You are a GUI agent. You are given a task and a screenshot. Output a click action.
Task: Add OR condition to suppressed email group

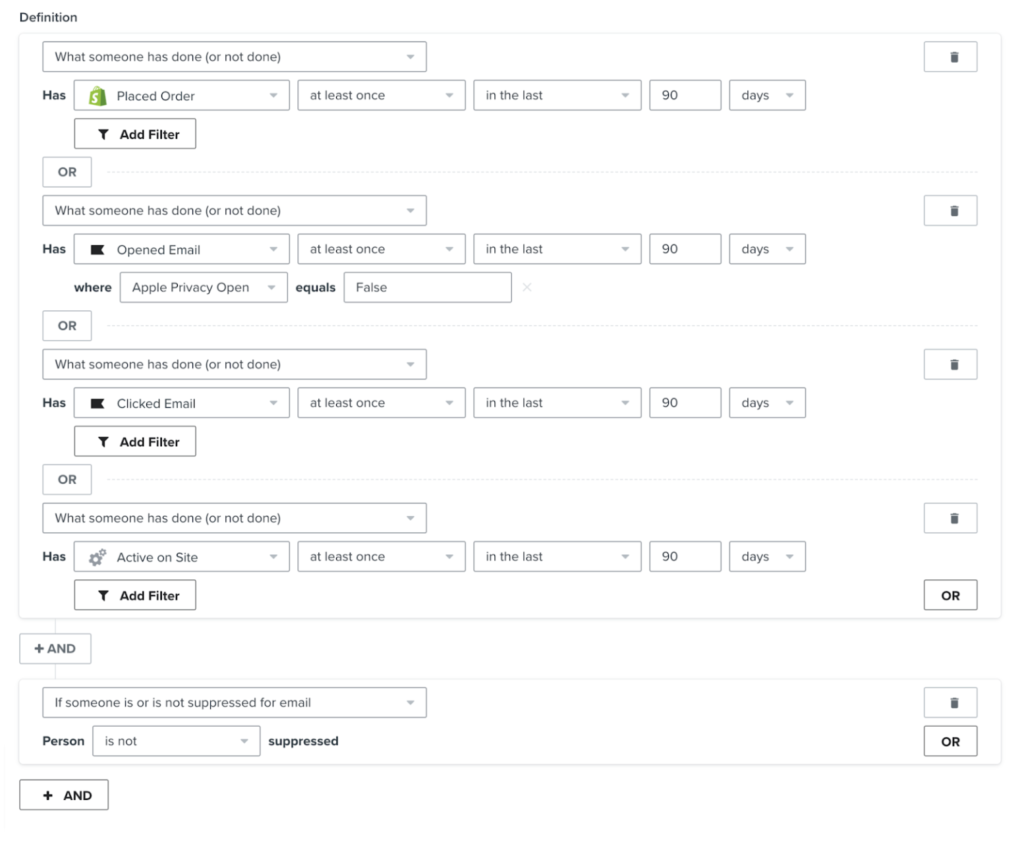pos(950,741)
